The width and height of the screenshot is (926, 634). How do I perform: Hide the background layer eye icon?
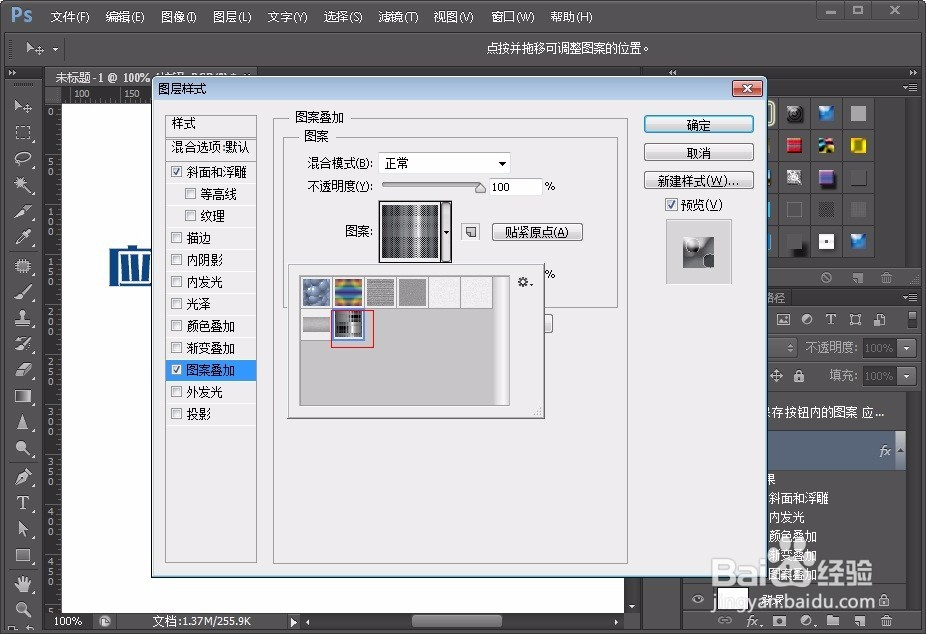[697, 599]
